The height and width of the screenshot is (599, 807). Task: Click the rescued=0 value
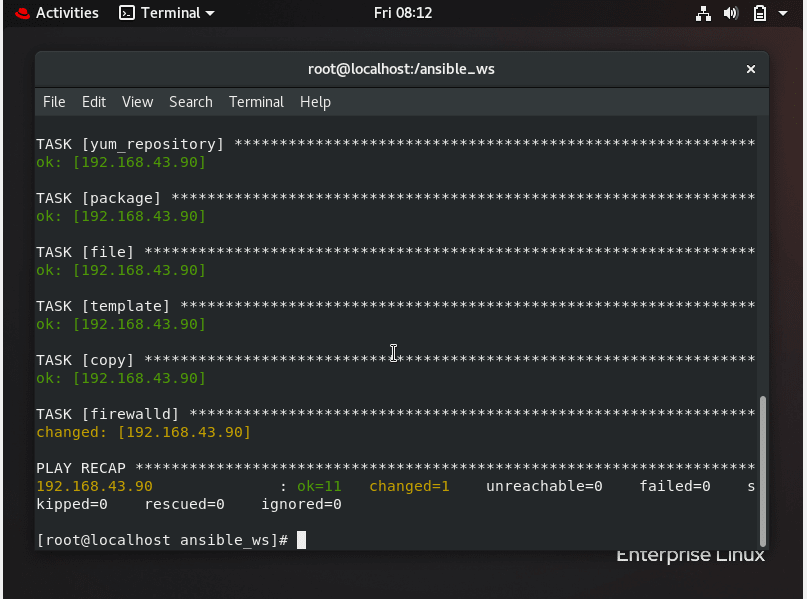pos(184,504)
